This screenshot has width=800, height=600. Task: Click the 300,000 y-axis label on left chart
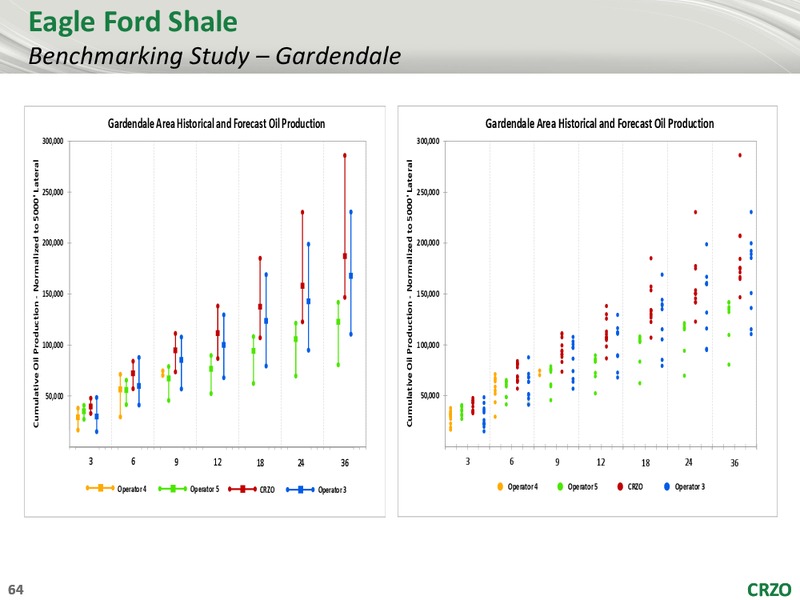(x=53, y=141)
